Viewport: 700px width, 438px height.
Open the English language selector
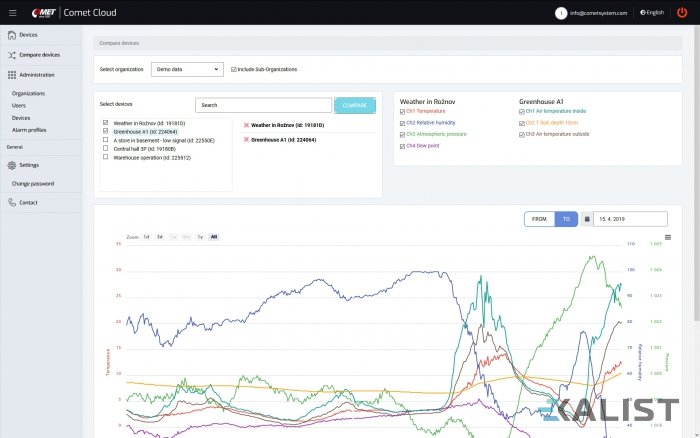653,12
